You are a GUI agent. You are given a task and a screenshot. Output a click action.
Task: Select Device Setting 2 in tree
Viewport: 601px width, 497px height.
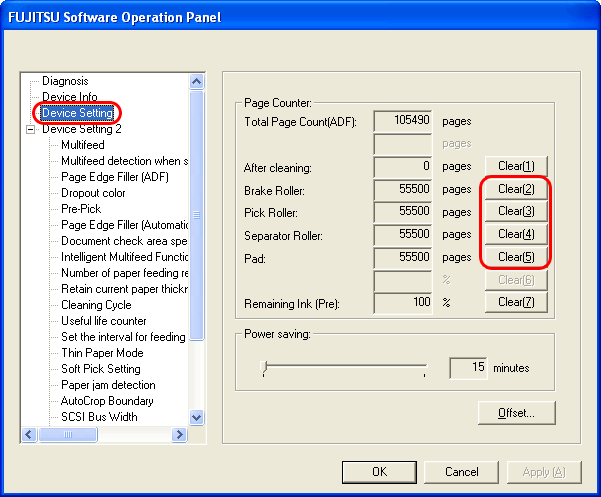tap(82, 129)
